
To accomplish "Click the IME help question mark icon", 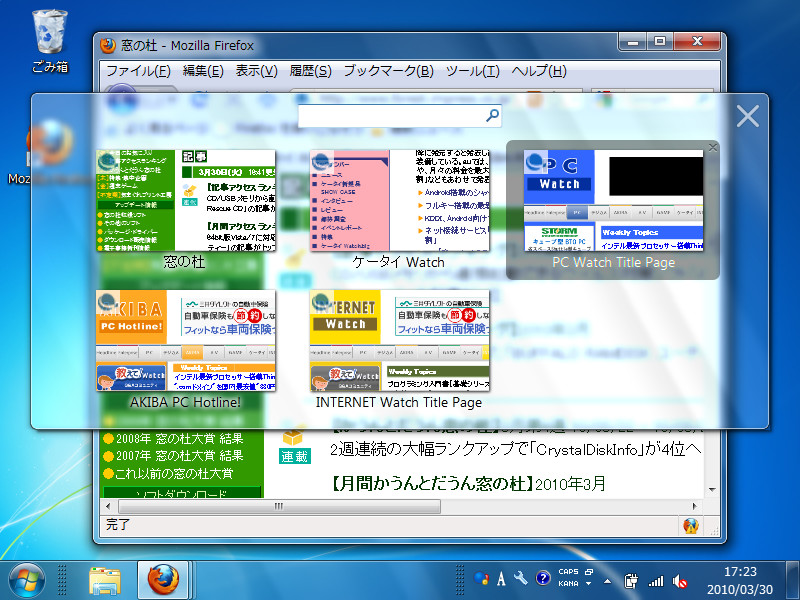I will (542, 578).
